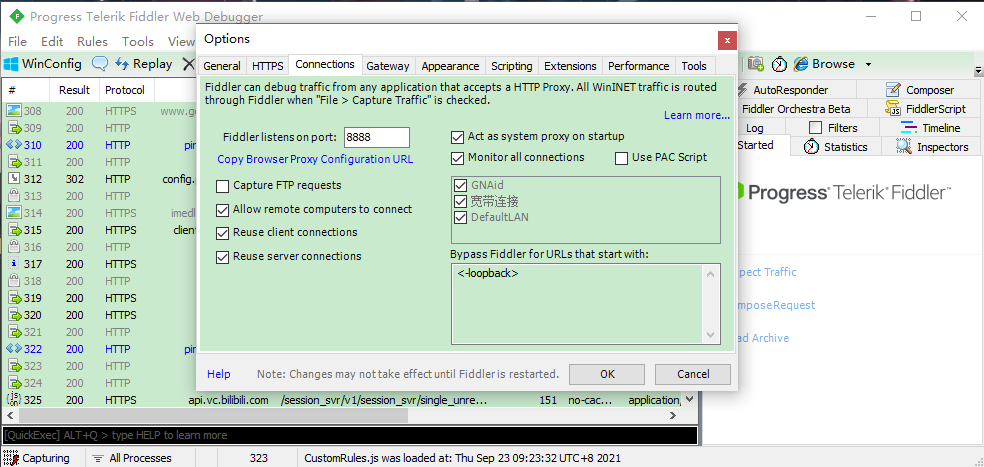The height and width of the screenshot is (467, 984).
Task: Click the Inspectors magnifier icon
Action: [904, 146]
